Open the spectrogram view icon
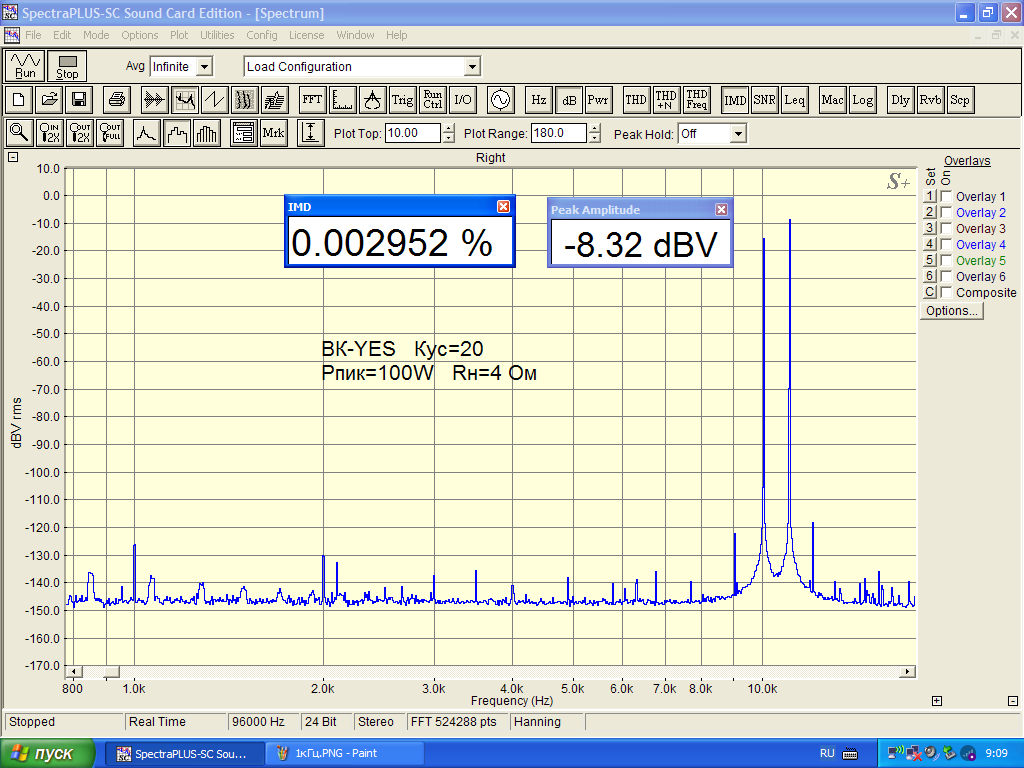 [244, 100]
